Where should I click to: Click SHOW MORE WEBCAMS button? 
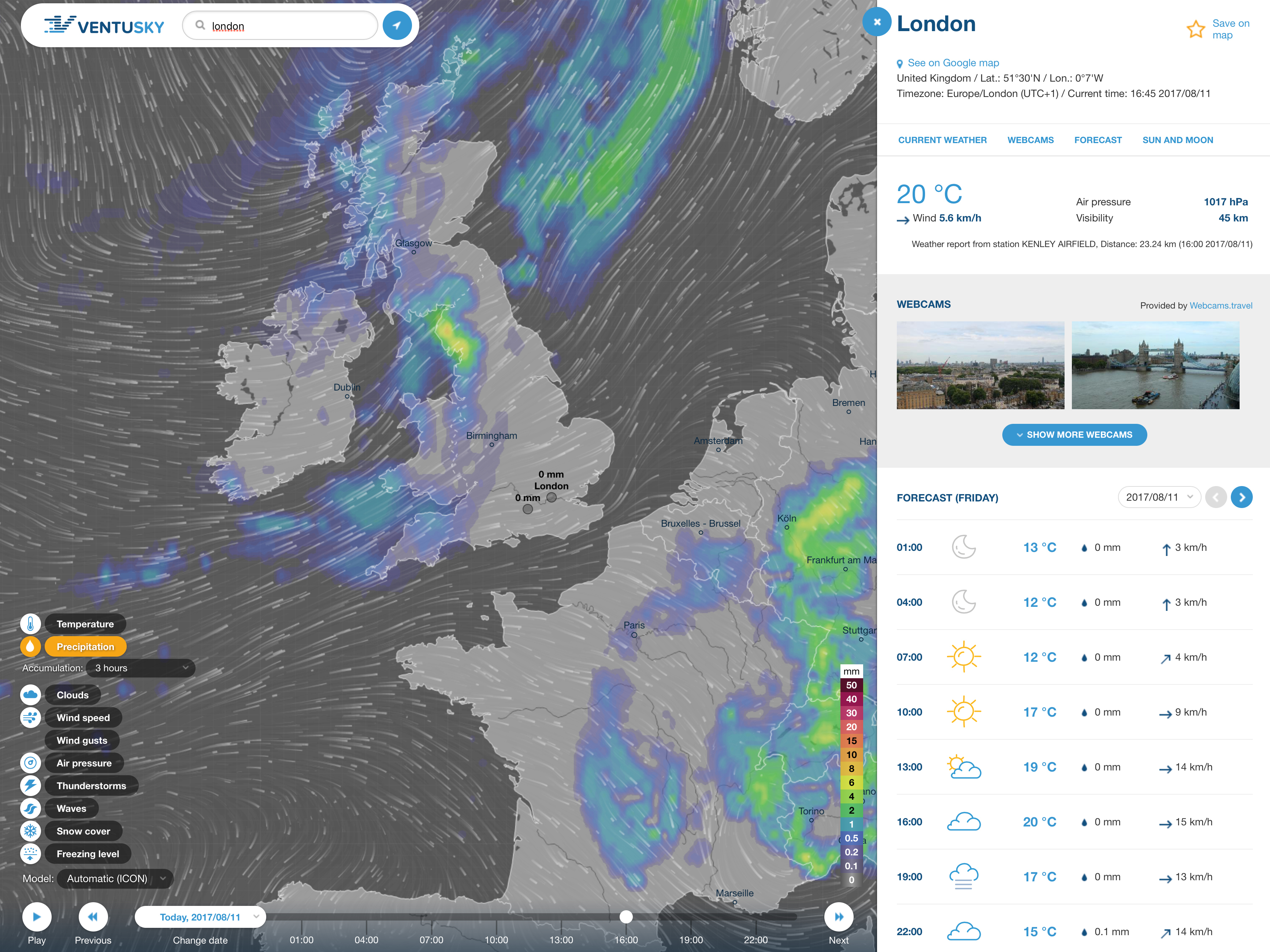(1074, 434)
